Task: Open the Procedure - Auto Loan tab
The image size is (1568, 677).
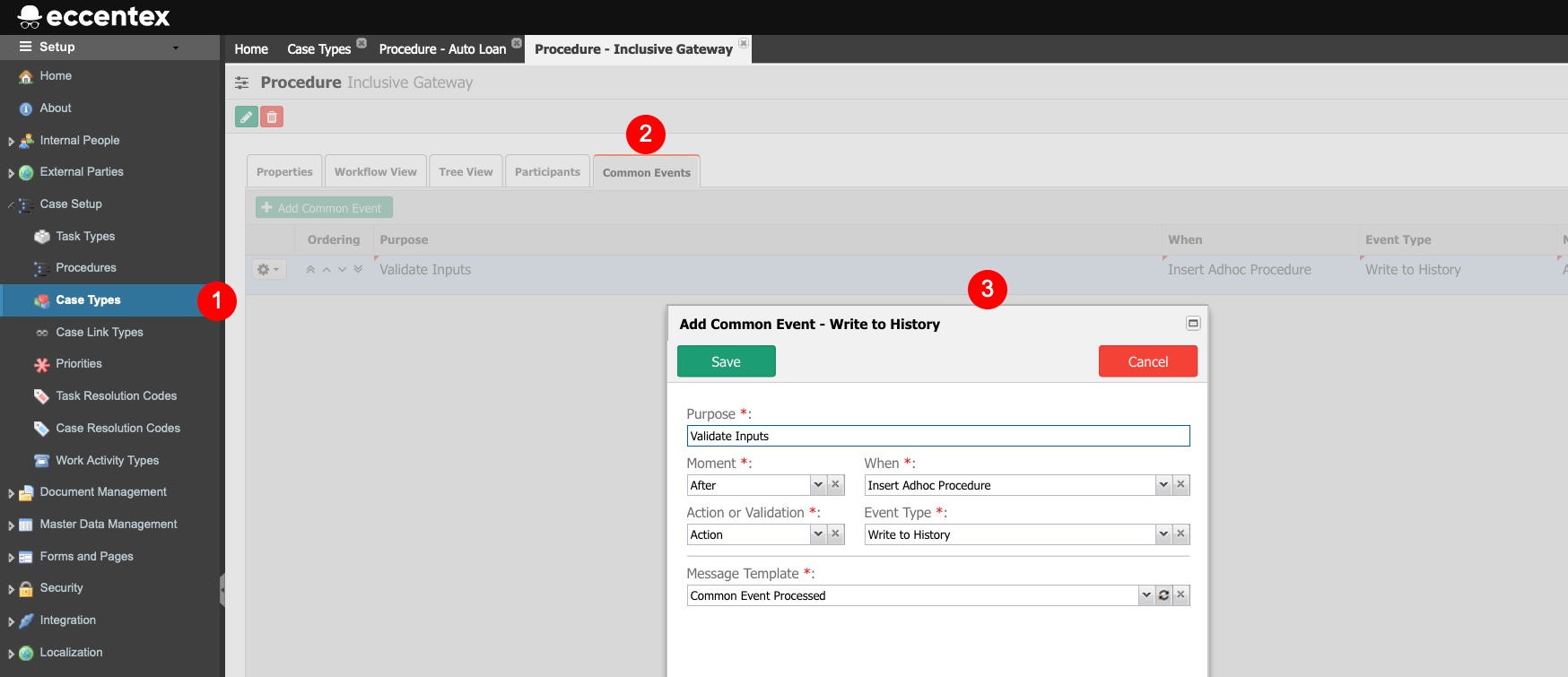Action: (442, 49)
